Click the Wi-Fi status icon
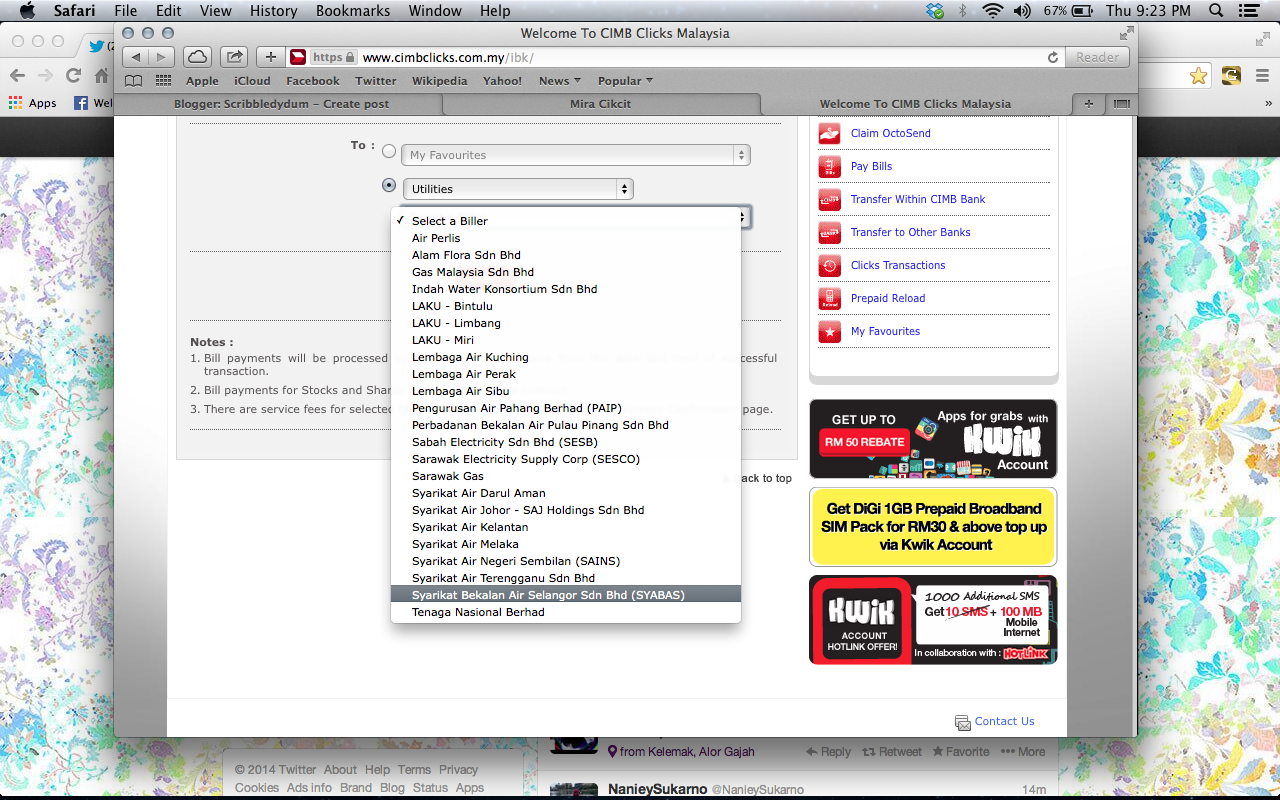 coord(992,11)
